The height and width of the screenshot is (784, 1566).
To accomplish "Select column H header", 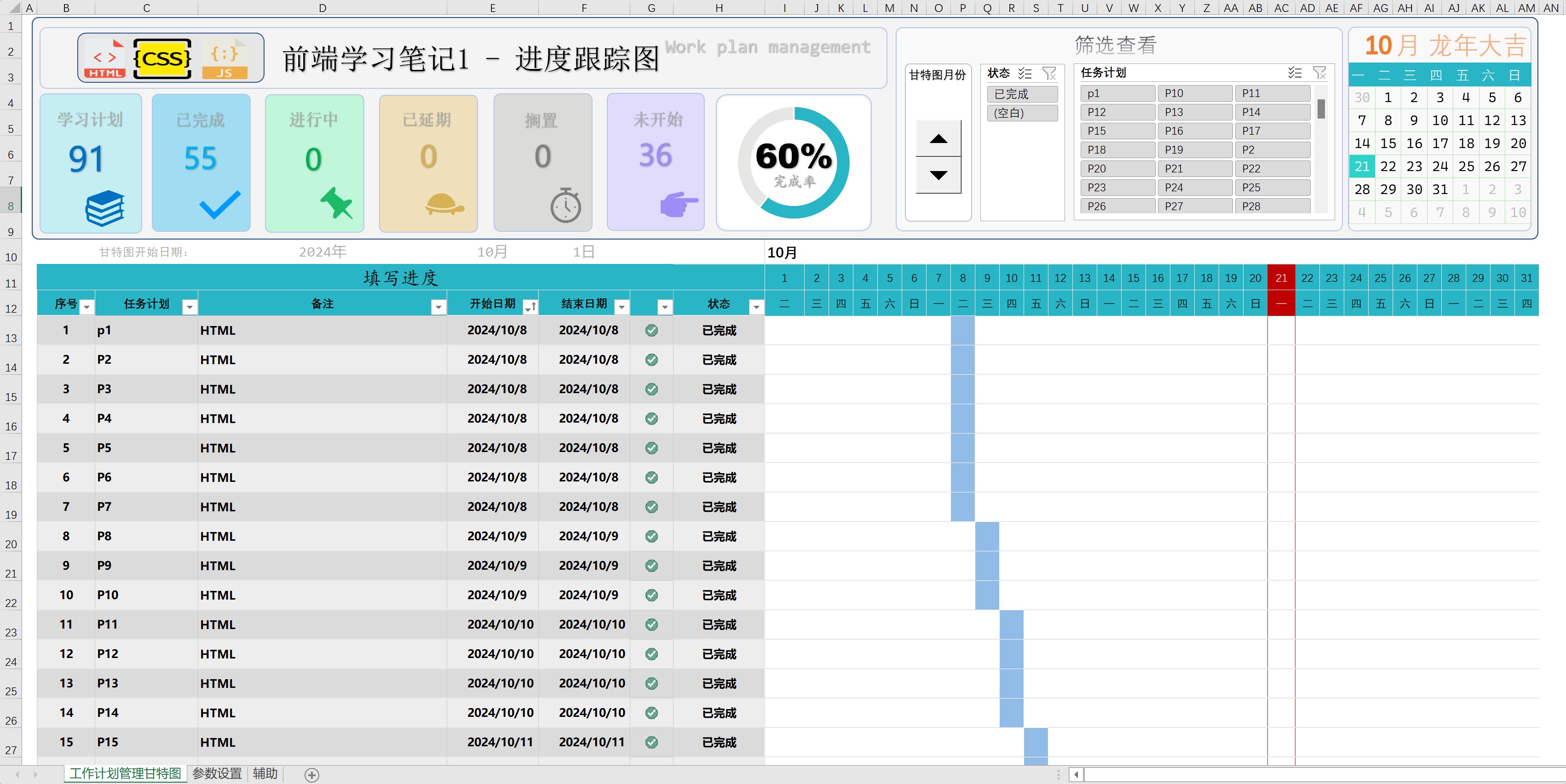I will [x=719, y=8].
